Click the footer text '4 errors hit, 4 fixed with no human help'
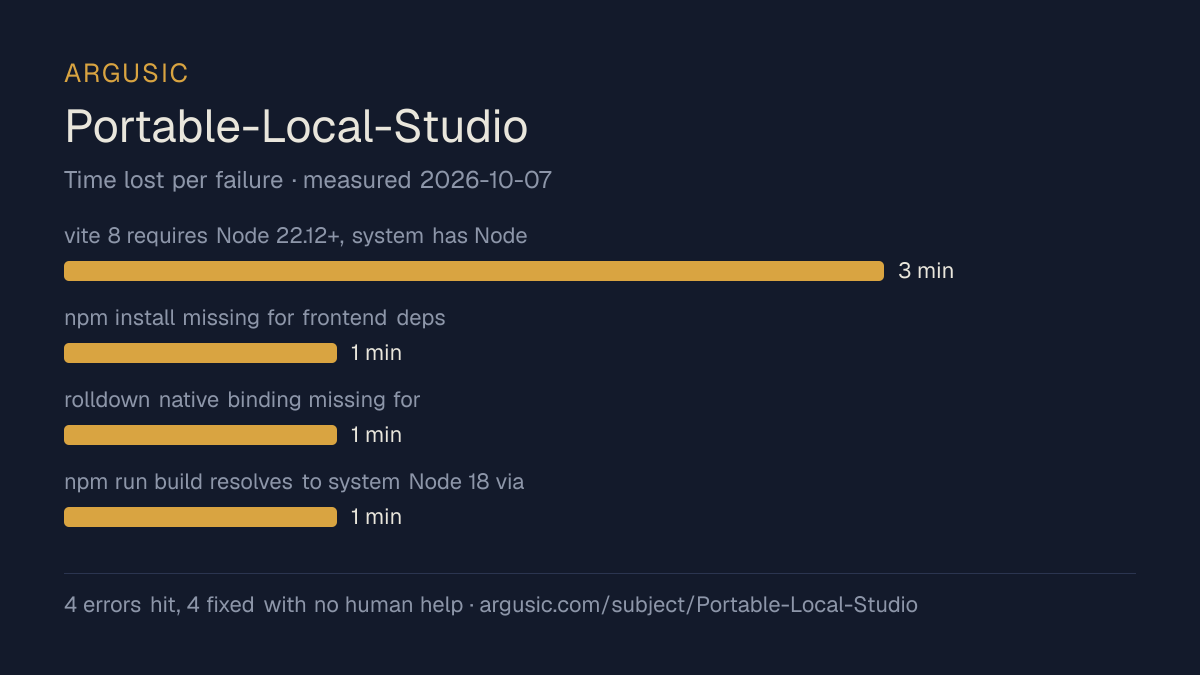The height and width of the screenshot is (675, 1200). [x=263, y=605]
